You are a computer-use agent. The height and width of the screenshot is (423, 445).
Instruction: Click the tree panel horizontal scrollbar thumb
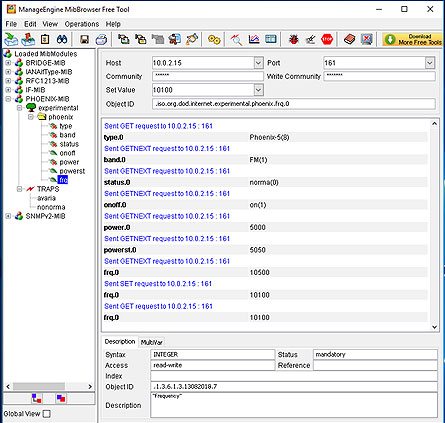[39, 387]
